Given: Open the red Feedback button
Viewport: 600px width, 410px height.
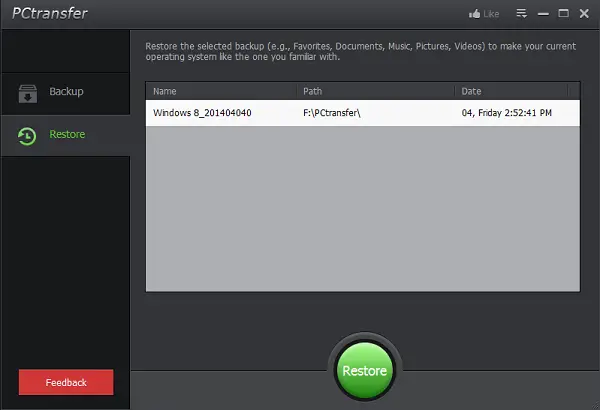Looking at the screenshot, I should 66,382.
